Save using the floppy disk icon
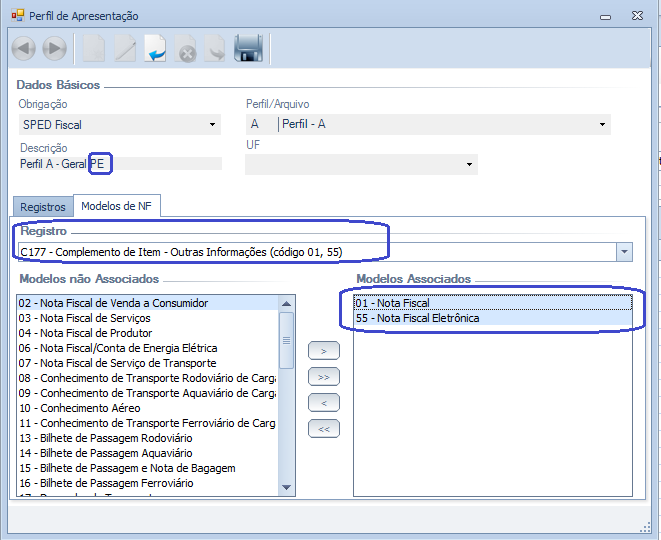Image resolution: width=661 pixels, height=540 pixels. (248, 48)
